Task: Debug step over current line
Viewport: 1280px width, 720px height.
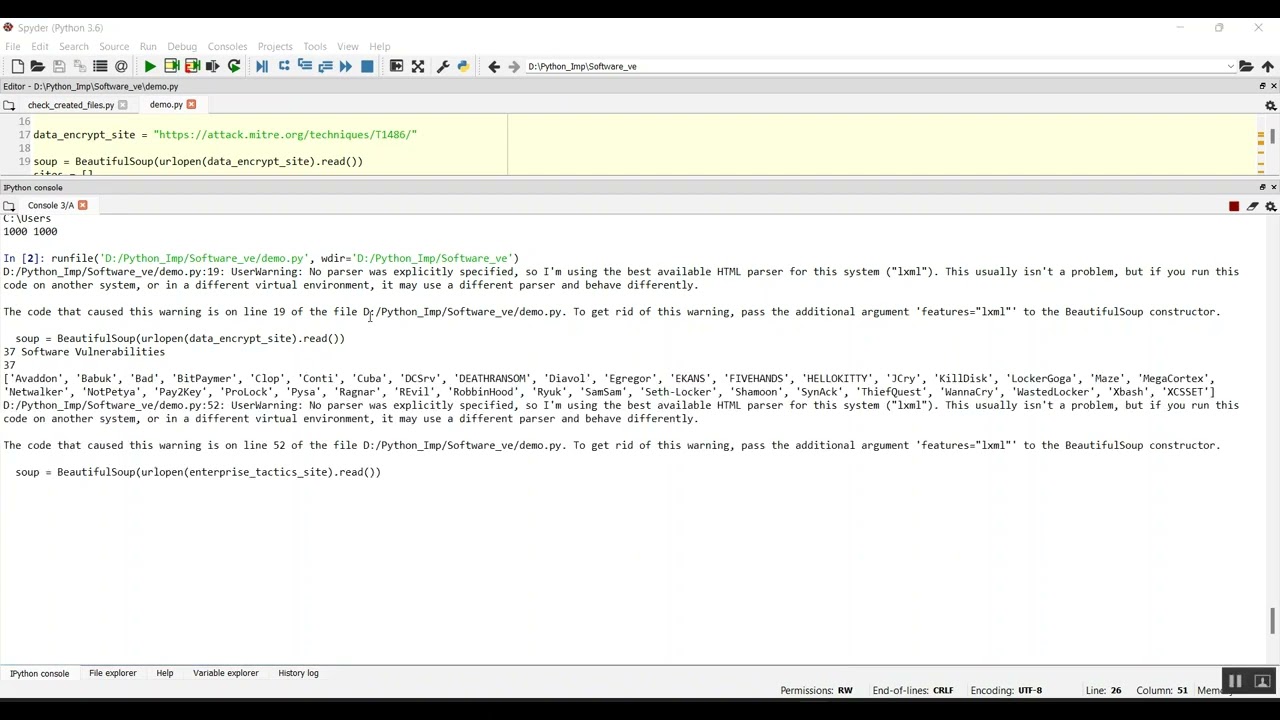Action: click(284, 66)
